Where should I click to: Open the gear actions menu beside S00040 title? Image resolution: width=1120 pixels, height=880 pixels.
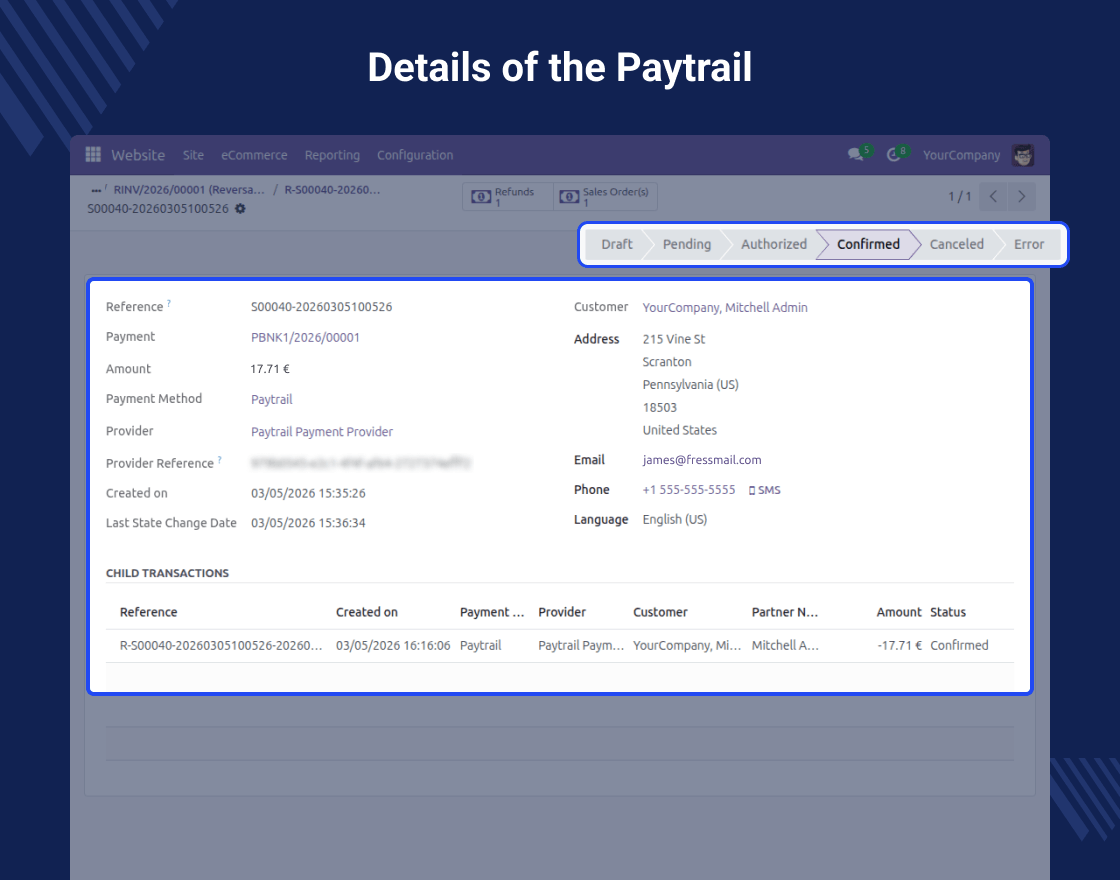click(241, 209)
